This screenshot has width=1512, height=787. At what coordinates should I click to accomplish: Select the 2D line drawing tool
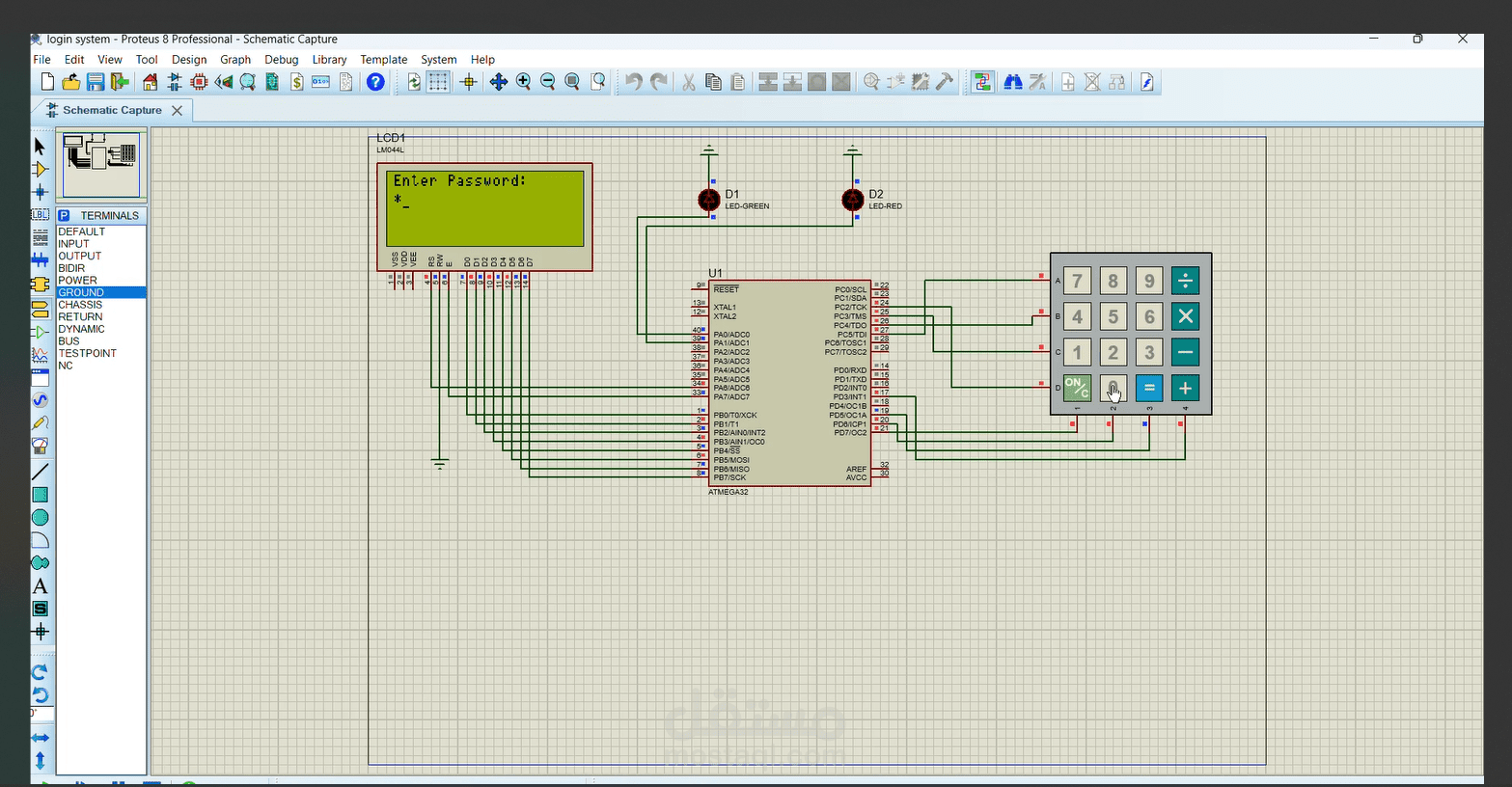coord(40,472)
